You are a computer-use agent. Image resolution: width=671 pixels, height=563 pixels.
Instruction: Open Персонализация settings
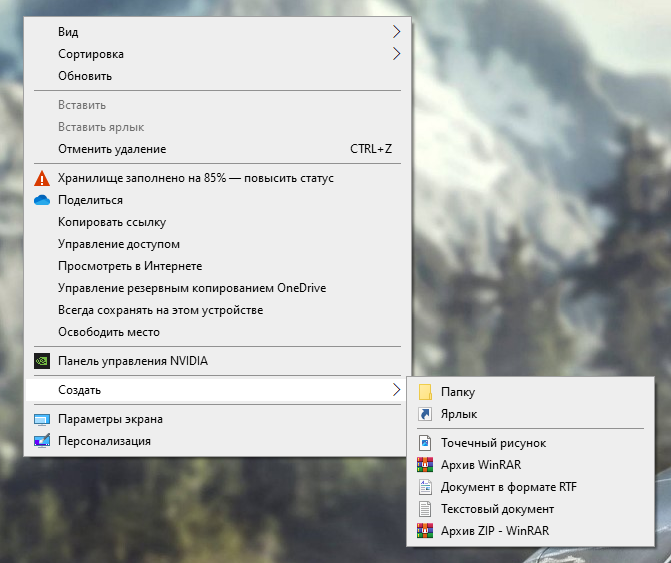pyautogui.click(x=217, y=441)
